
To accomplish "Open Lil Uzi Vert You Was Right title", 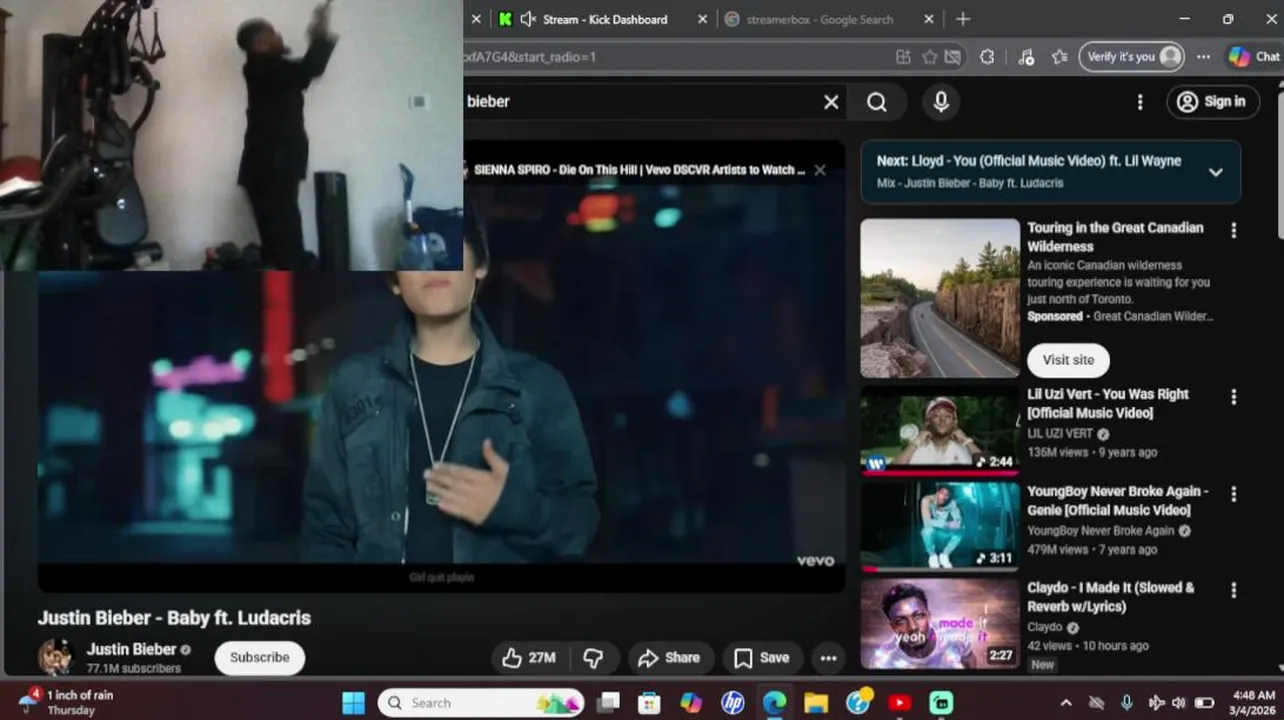I will point(1108,403).
